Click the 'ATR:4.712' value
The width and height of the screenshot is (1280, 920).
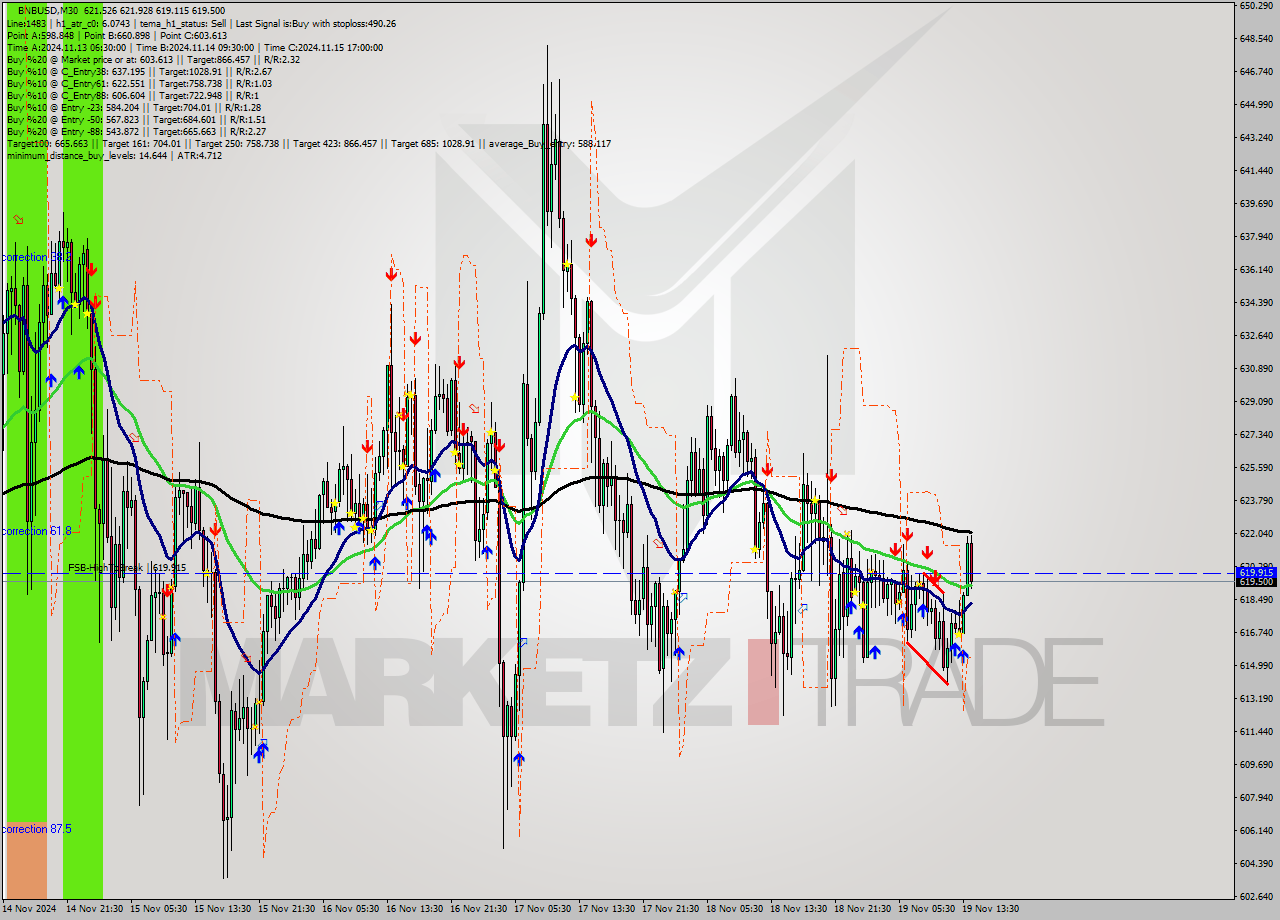pos(199,155)
